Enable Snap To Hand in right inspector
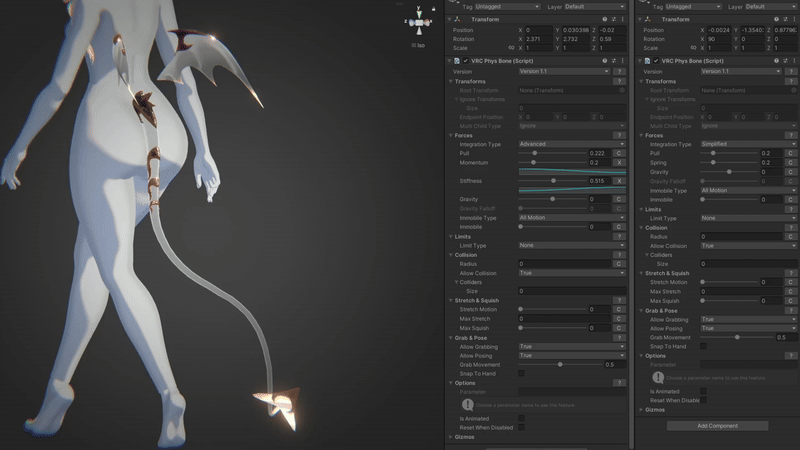This screenshot has height=450, width=800. [704, 346]
